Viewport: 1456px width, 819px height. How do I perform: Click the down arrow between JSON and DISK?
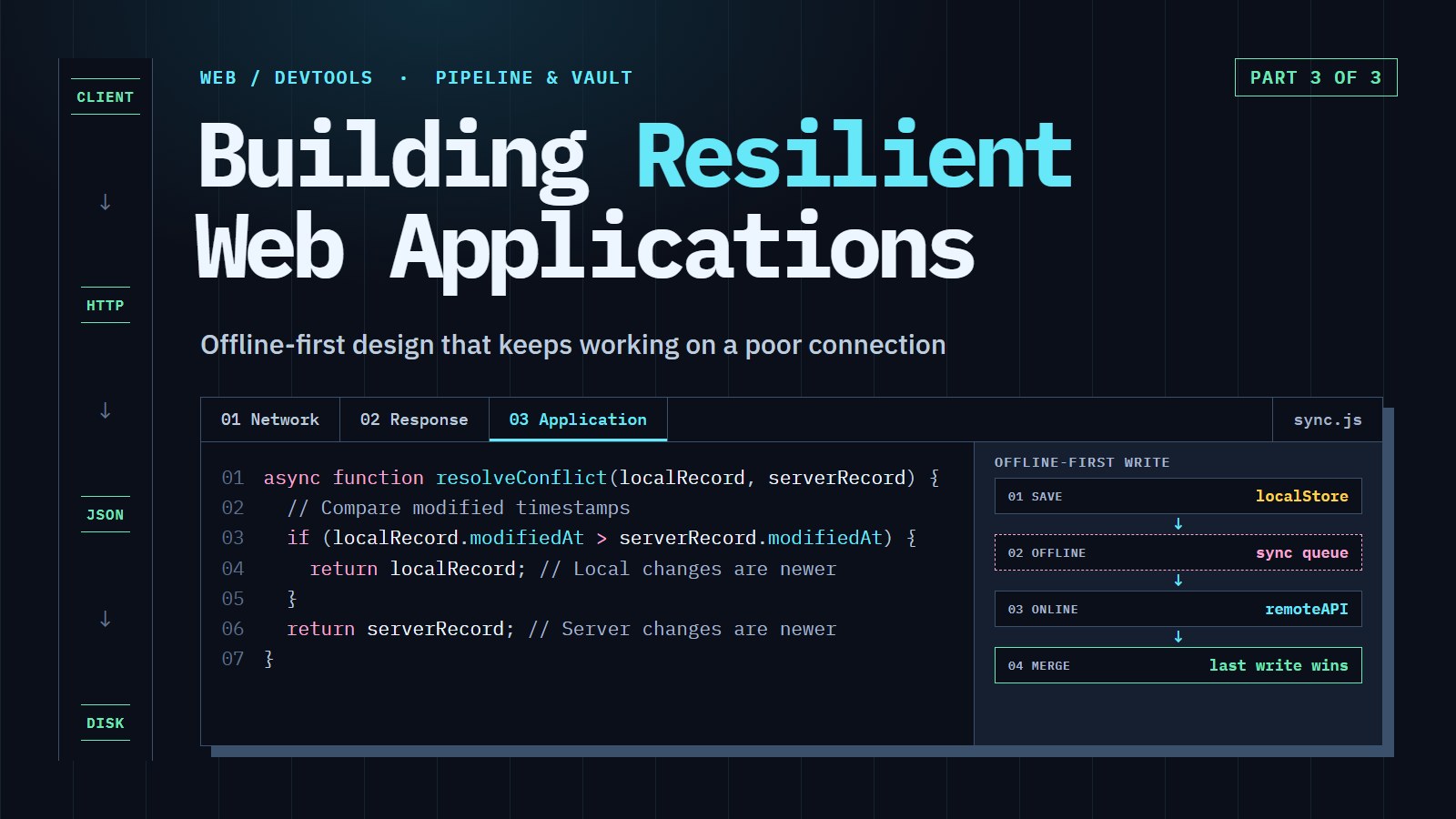[x=106, y=619]
